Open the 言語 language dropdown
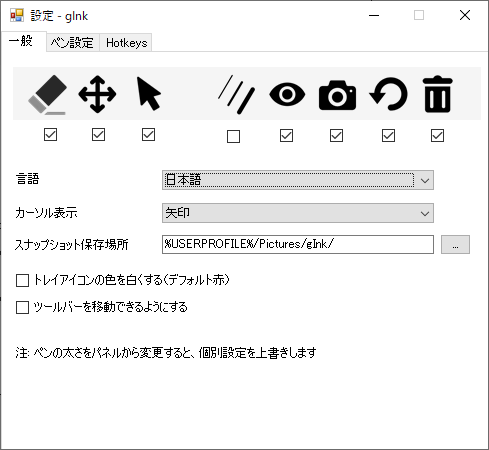The image size is (489, 450). click(298, 180)
